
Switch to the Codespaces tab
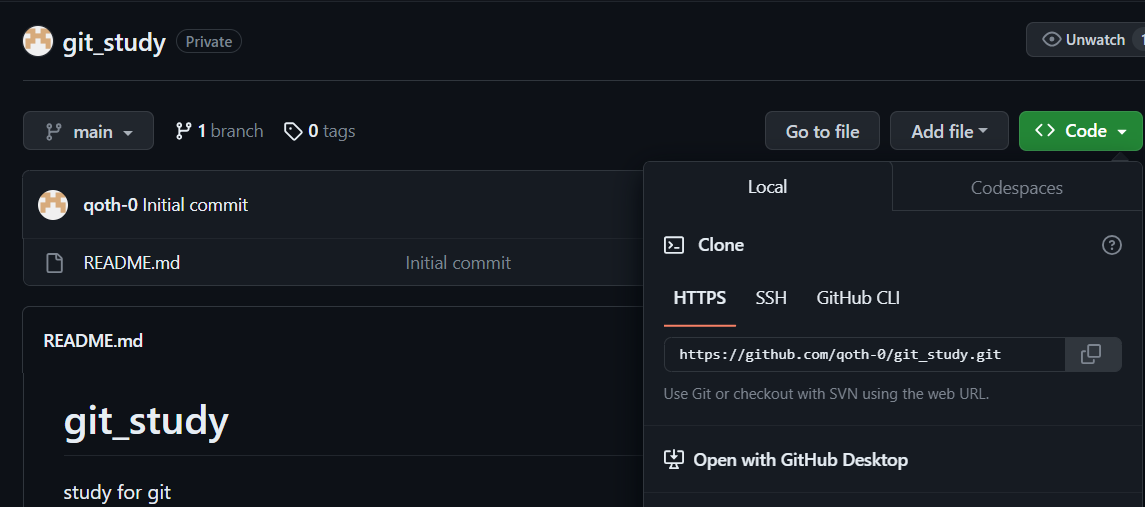coord(1016,188)
